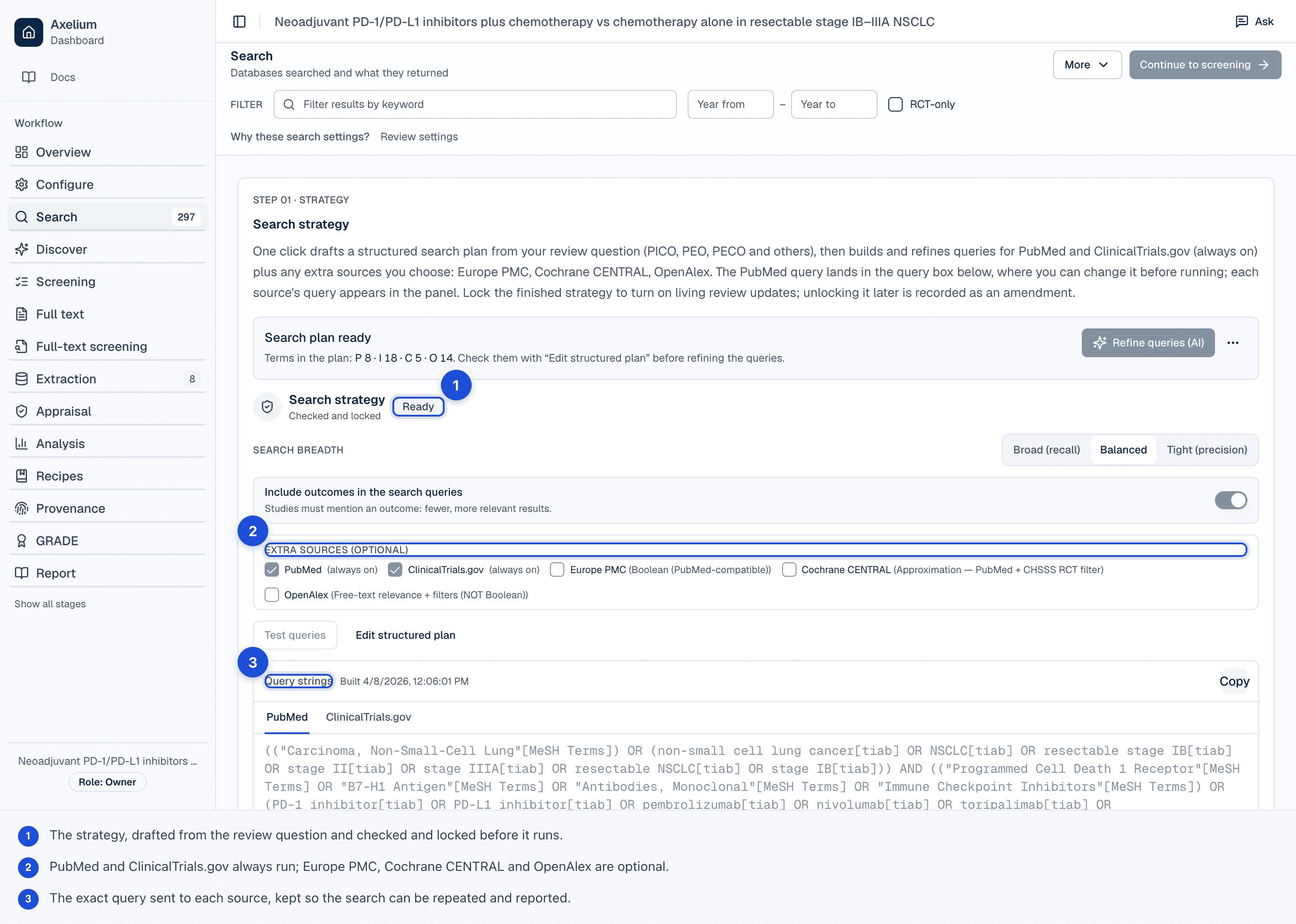Select Broad (recall) search breadth

tap(1046, 449)
